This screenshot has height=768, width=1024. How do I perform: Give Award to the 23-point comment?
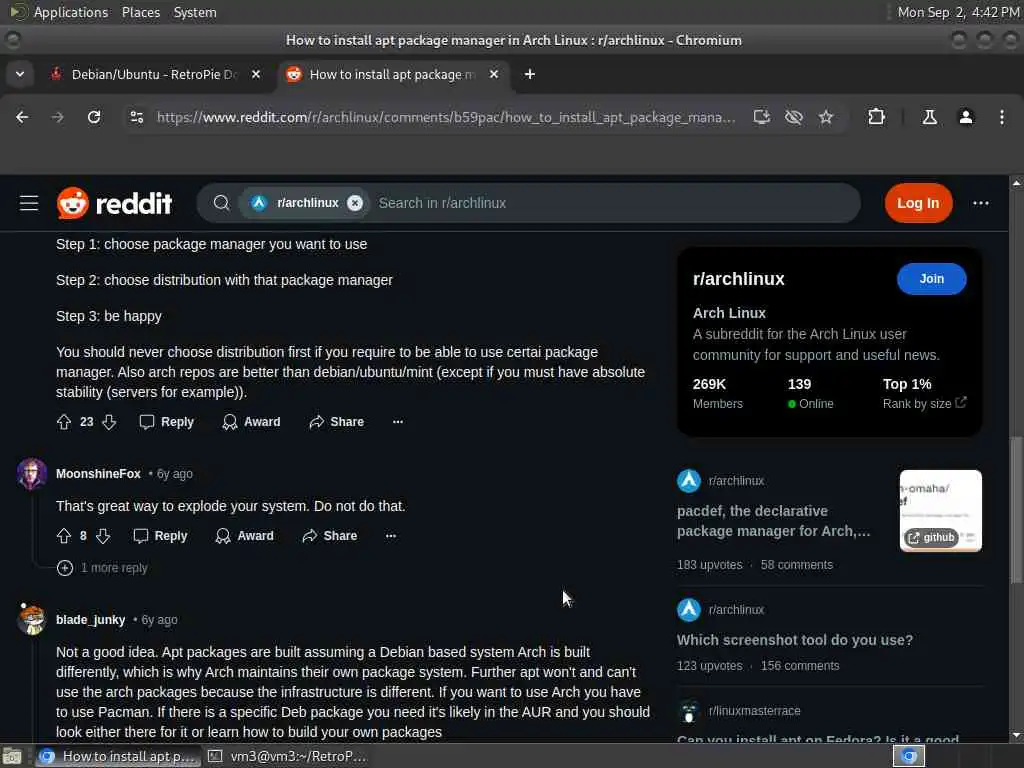(251, 422)
